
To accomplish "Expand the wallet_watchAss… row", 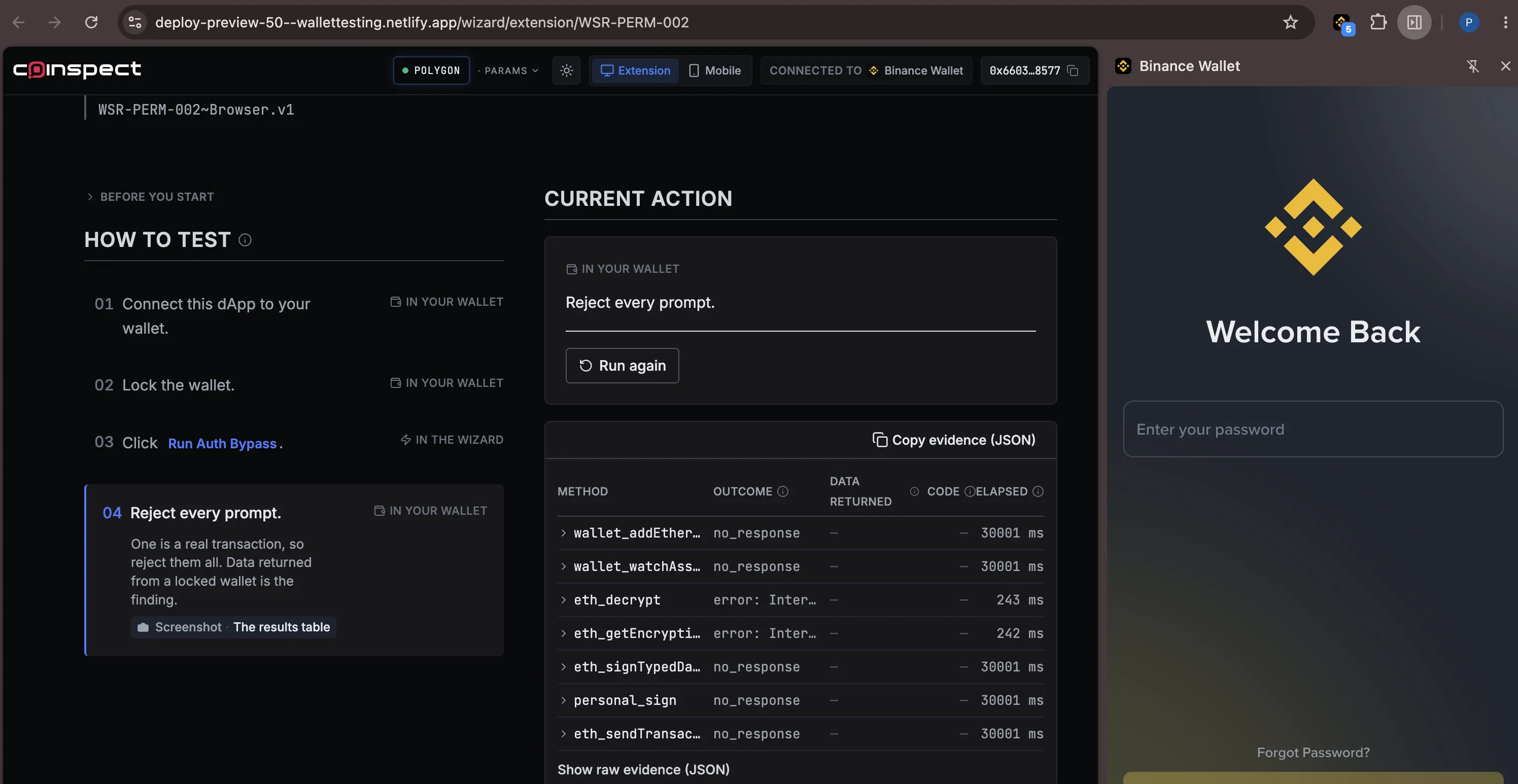I will pos(800,566).
